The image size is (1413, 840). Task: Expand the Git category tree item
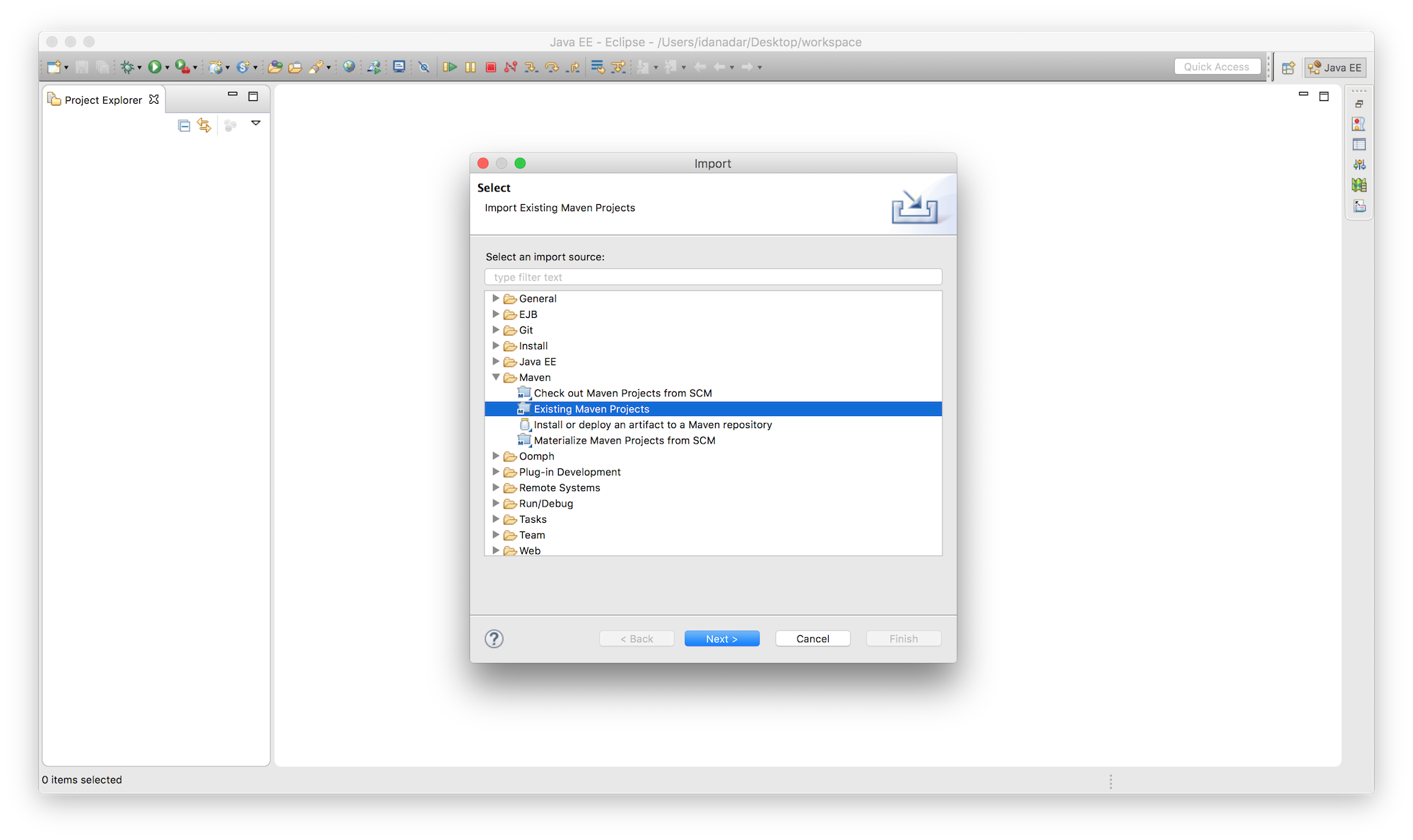pos(497,330)
